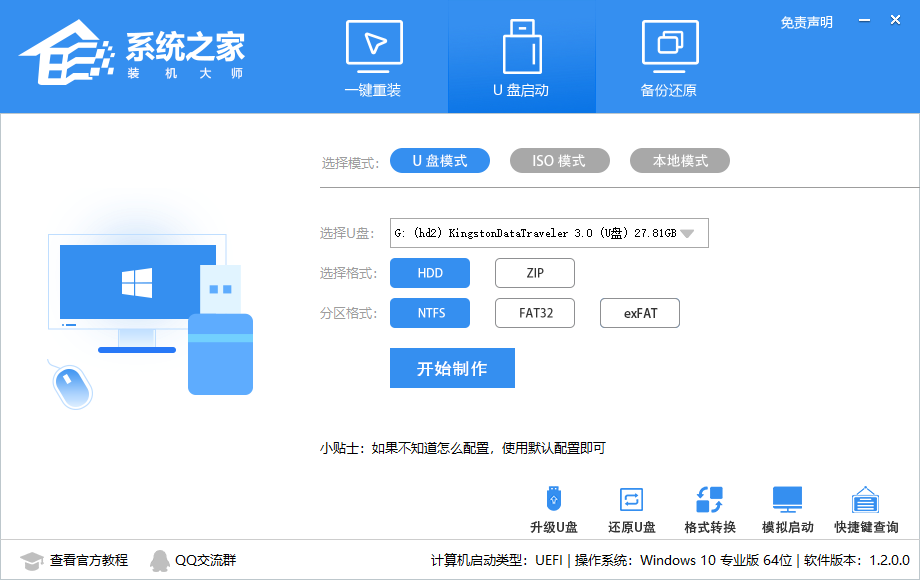Click the 开始制作 button
The width and height of the screenshot is (920, 580).
tap(452, 367)
